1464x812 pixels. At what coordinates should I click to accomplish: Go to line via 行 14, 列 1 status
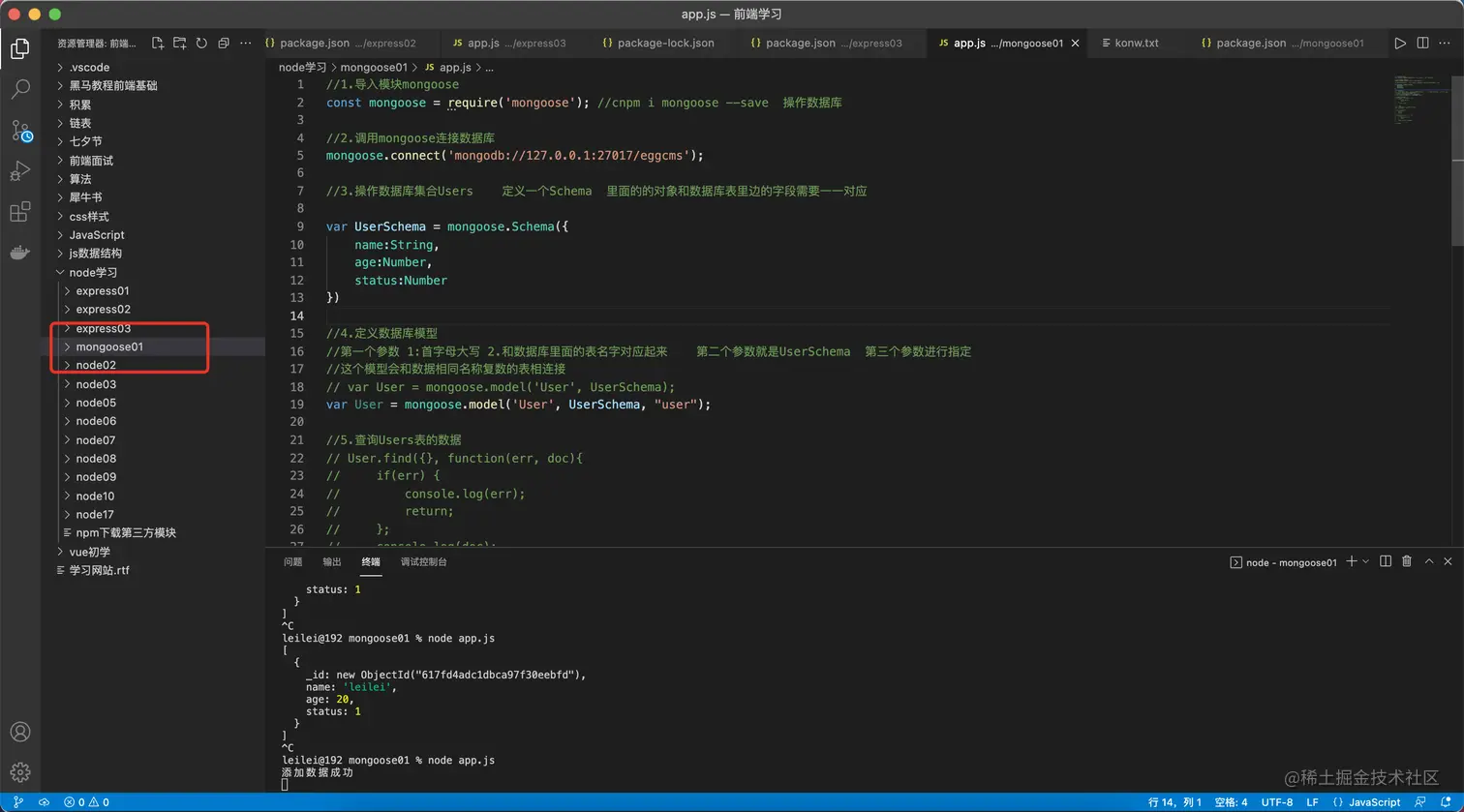[1174, 802]
